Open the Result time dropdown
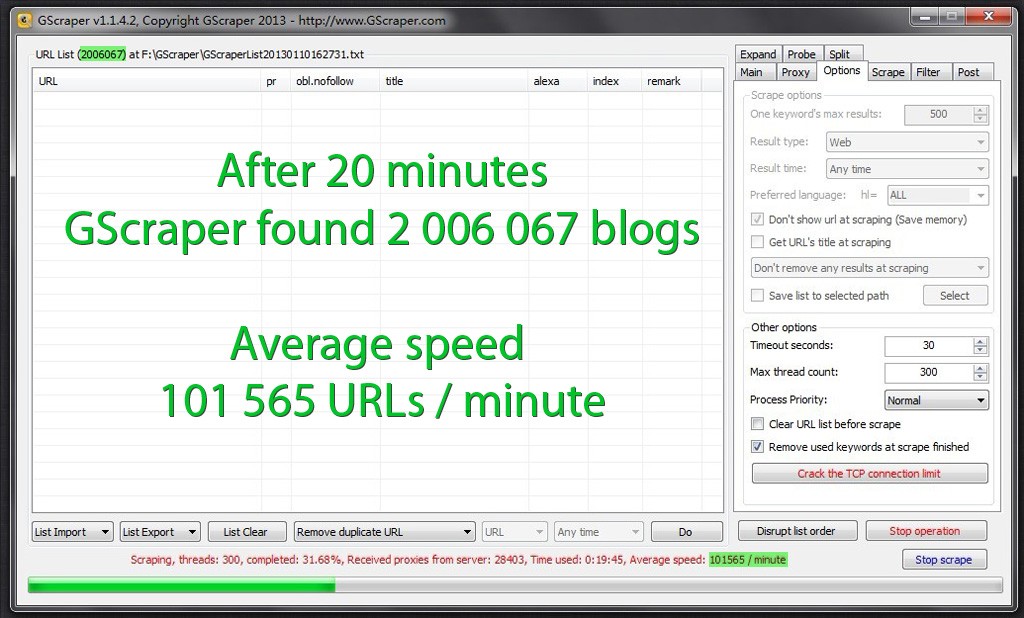This screenshot has height=618, width=1024. [907, 169]
